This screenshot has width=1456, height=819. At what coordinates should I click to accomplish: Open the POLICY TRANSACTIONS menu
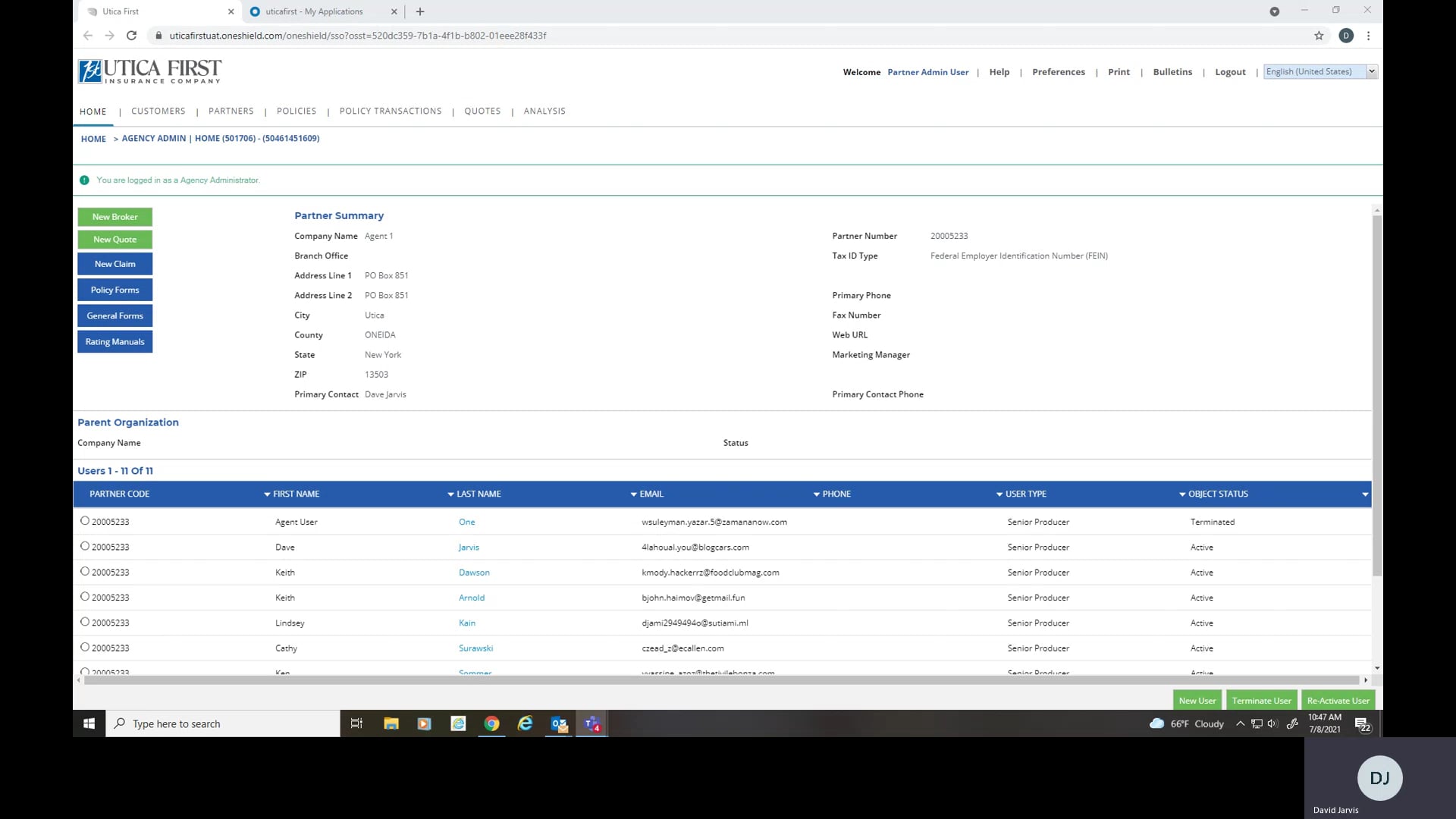(390, 111)
